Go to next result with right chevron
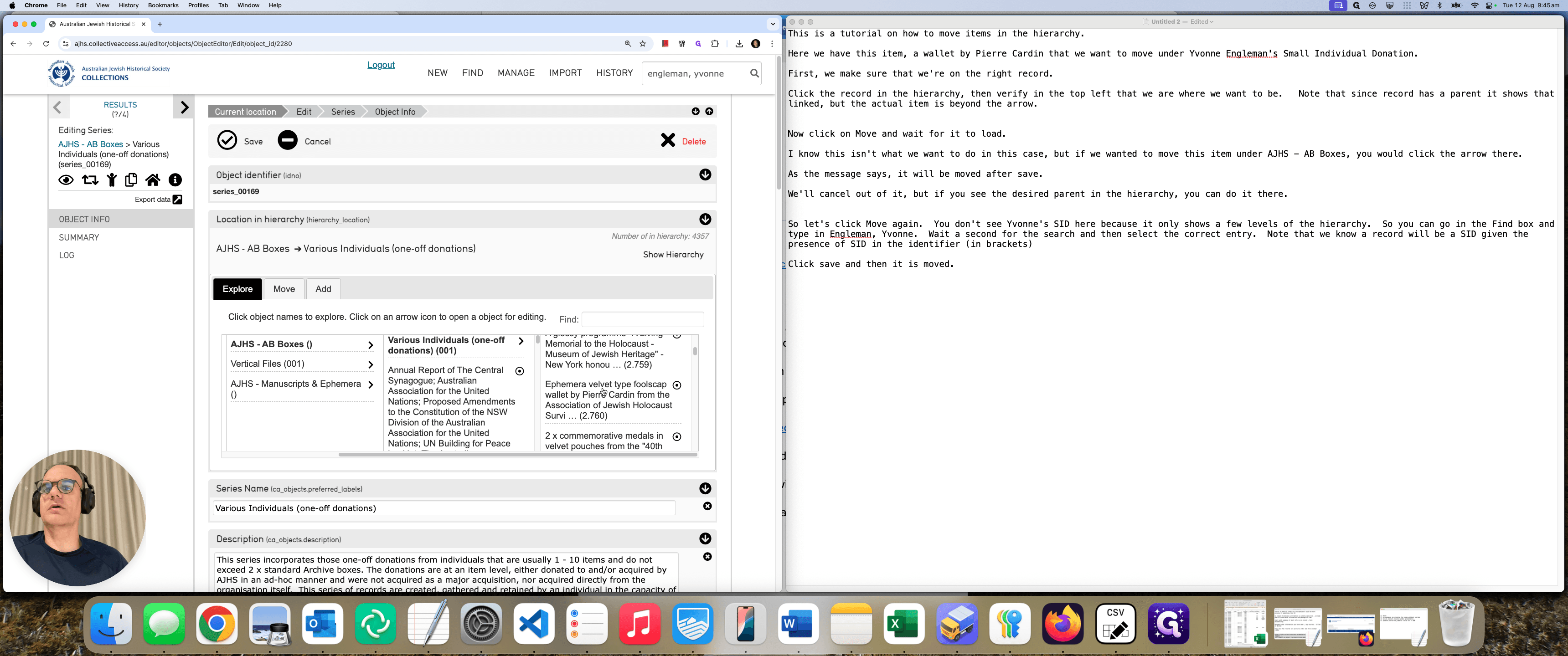This screenshot has height=656, width=1568. (184, 108)
